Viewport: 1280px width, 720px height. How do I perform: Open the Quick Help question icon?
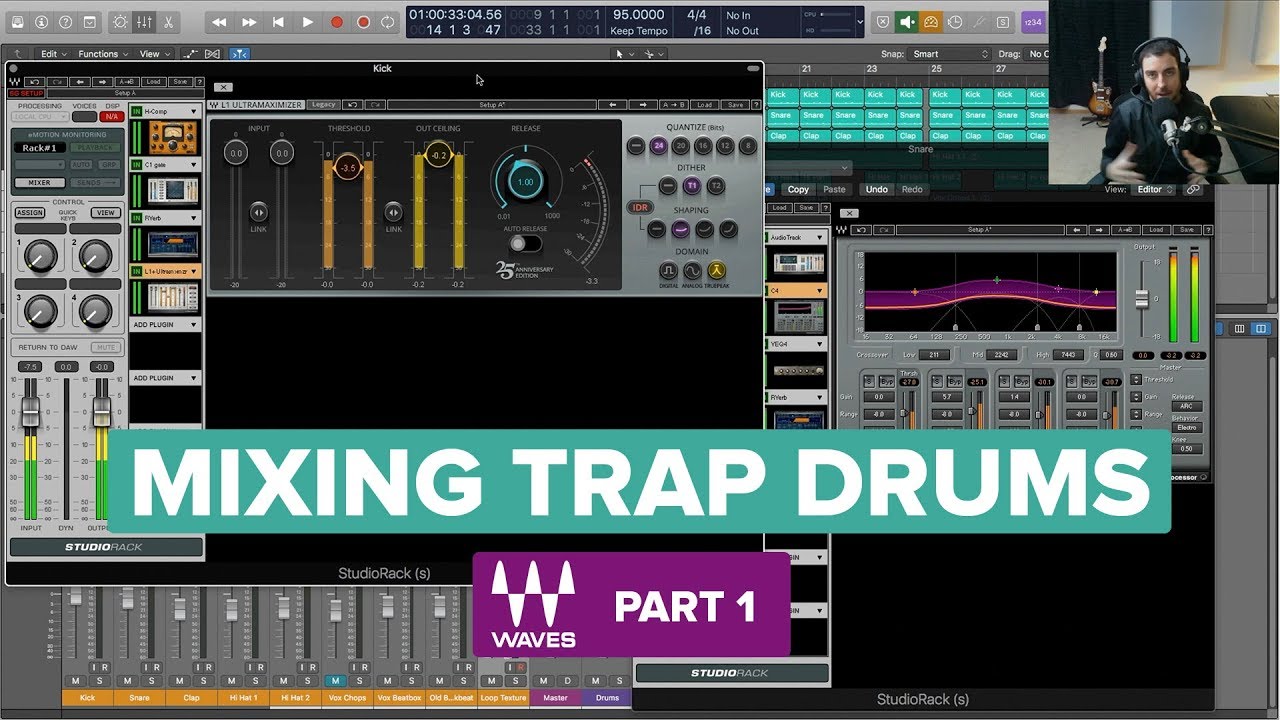click(66, 21)
